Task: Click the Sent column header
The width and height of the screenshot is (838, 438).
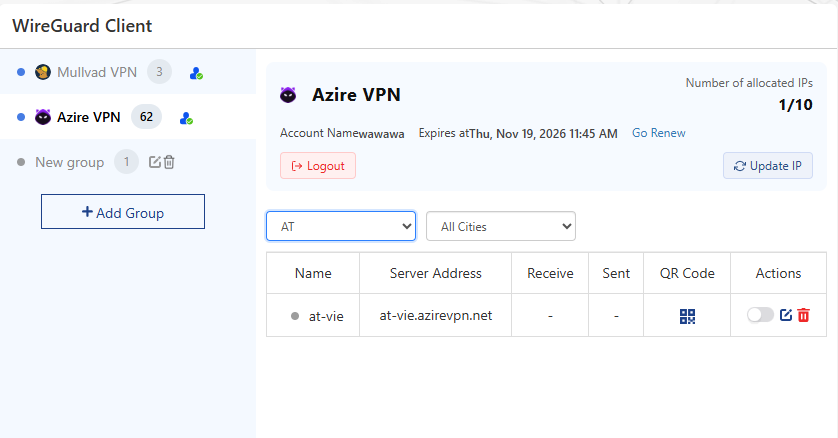Action: [616, 273]
